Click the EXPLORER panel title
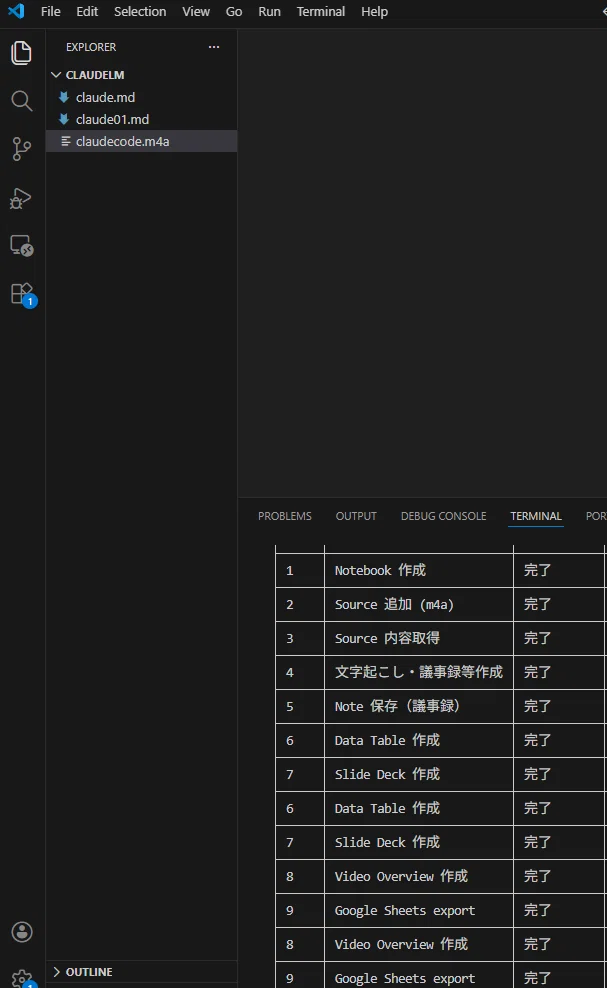The height and width of the screenshot is (988, 607). pos(91,47)
